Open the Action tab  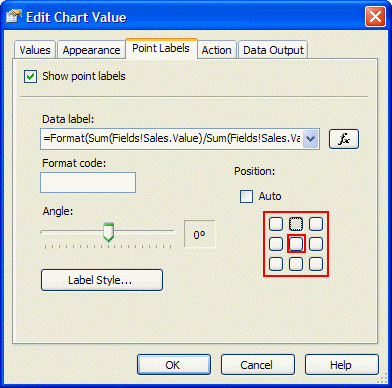click(x=216, y=50)
